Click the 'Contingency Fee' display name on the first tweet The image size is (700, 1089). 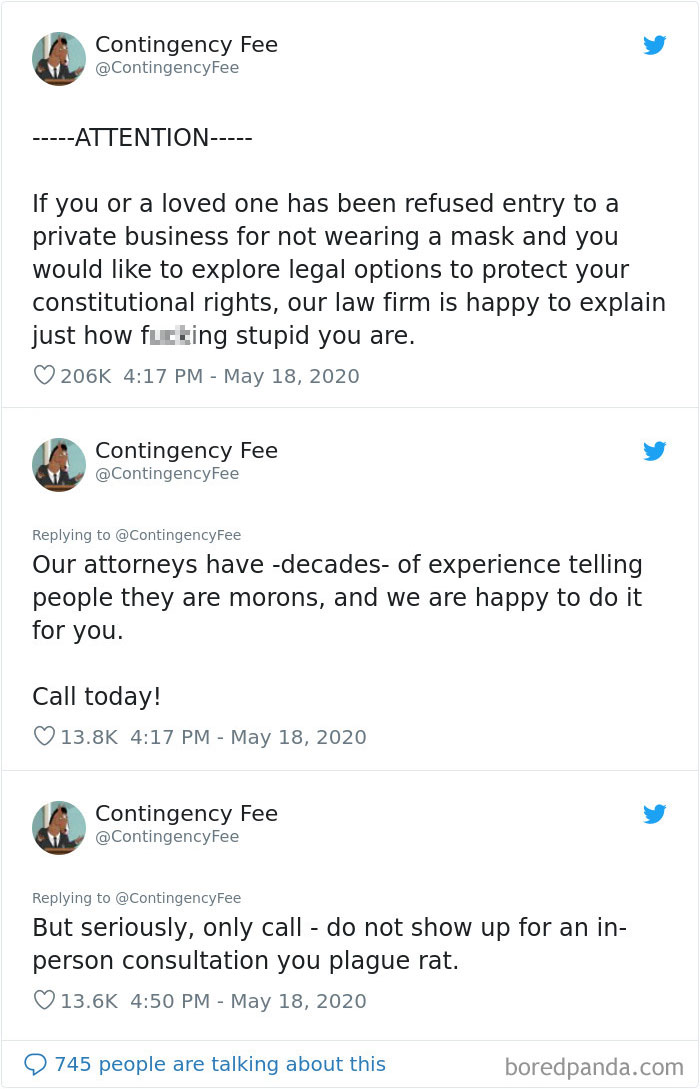186,44
